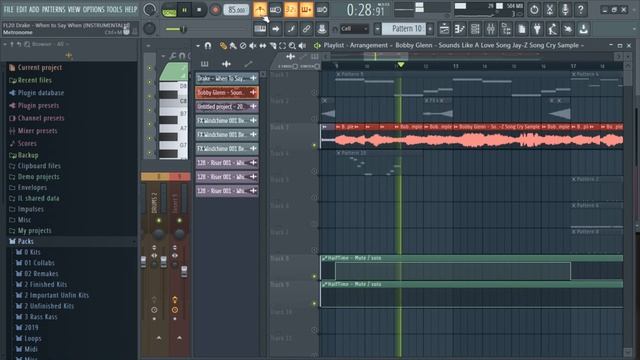This screenshot has width=640, height=360.
Task: Toggle the metronome button
Action: pos(260,9)
